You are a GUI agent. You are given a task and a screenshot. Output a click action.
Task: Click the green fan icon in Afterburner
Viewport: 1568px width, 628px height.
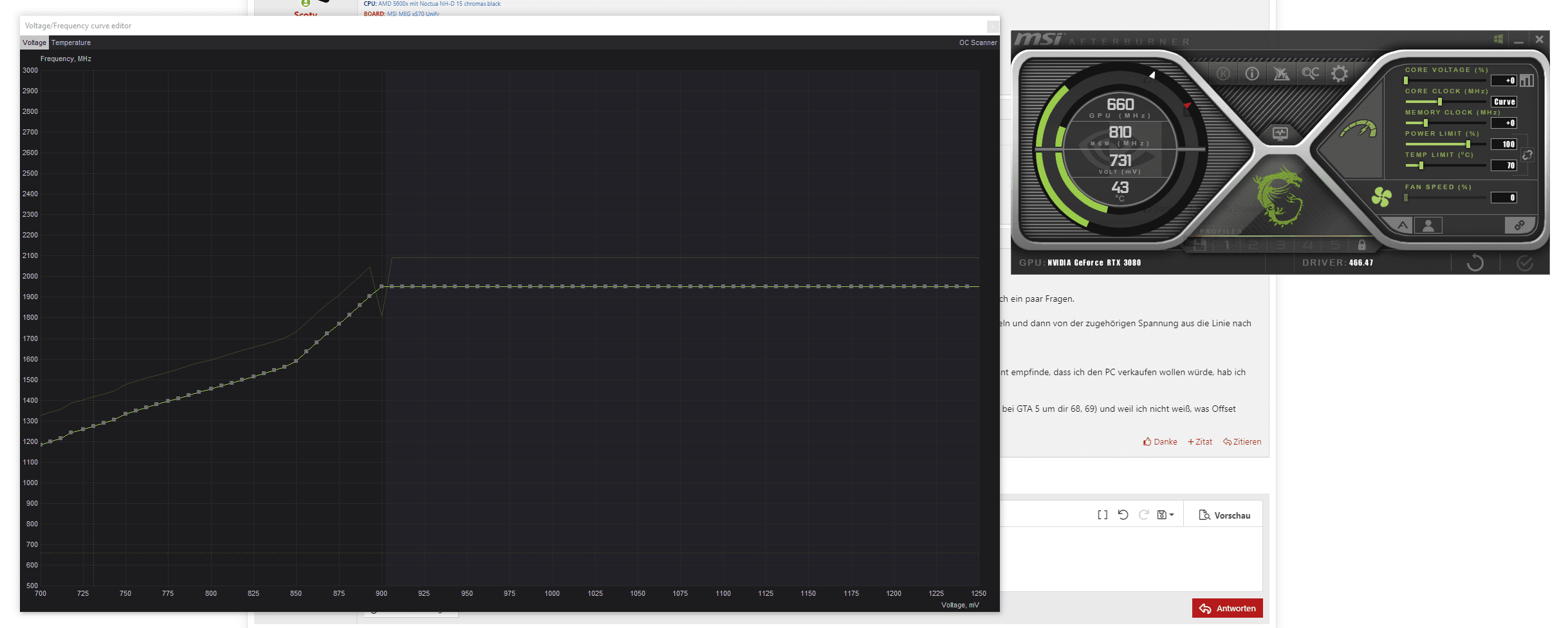point(1381,196)
